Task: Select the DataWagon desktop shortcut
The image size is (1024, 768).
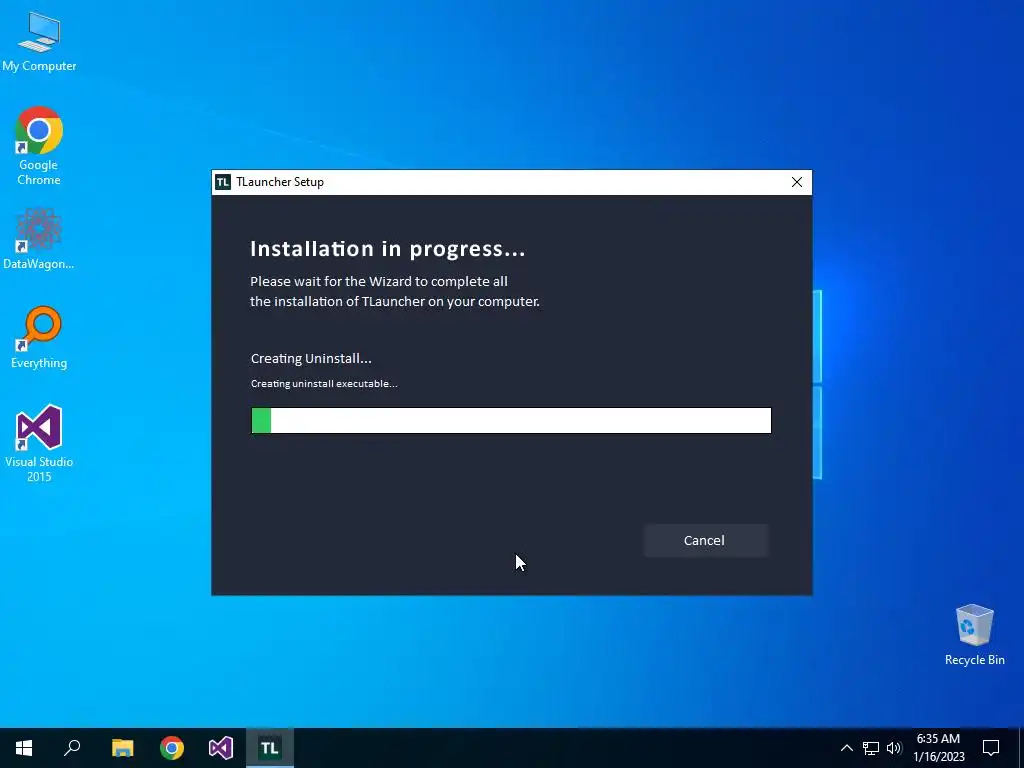Action: (x=39, y=239)
